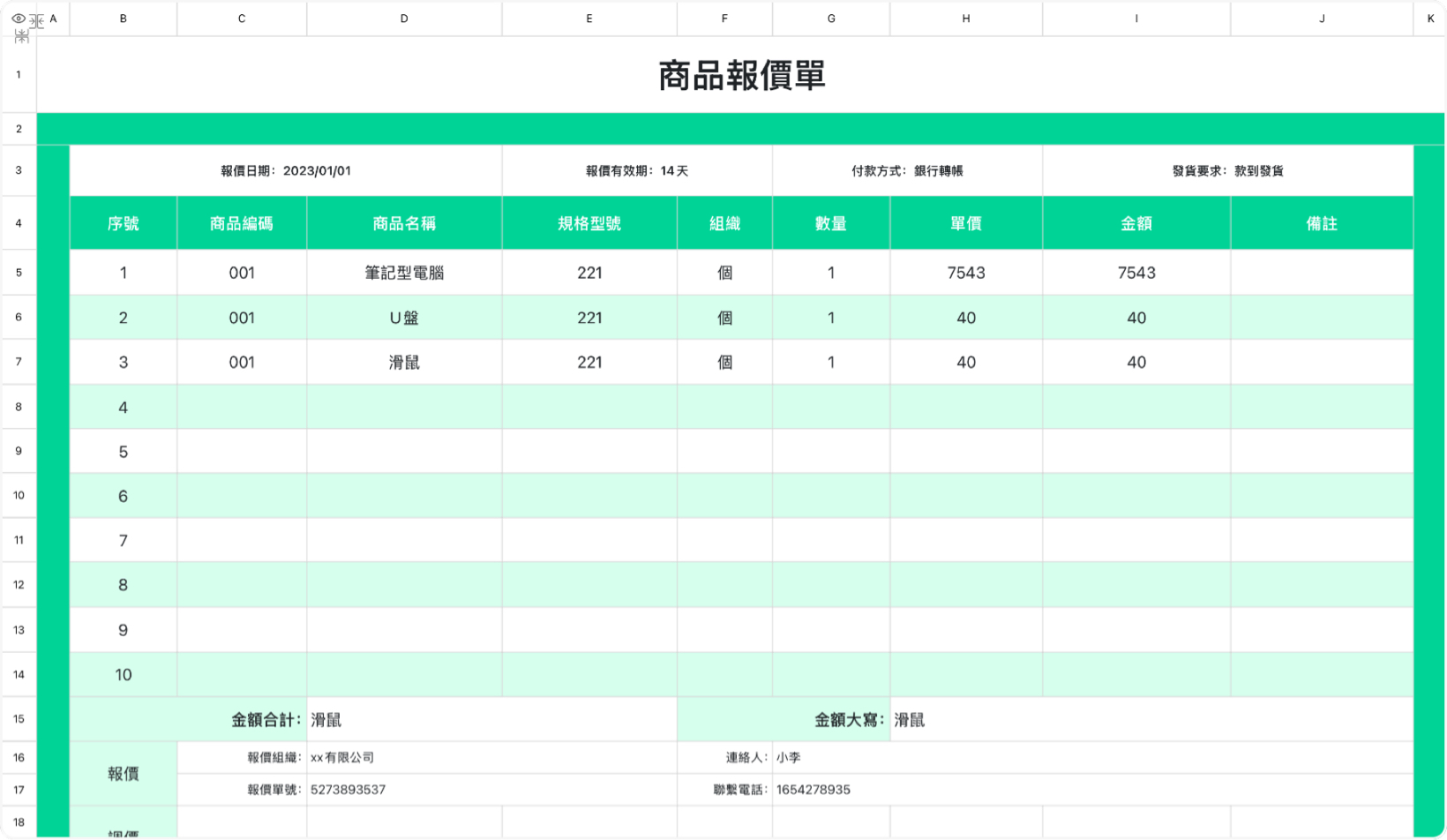Select the xx有限公司 cell
The width and height of the screenshot is (1447, 840).
click(492, 758)
